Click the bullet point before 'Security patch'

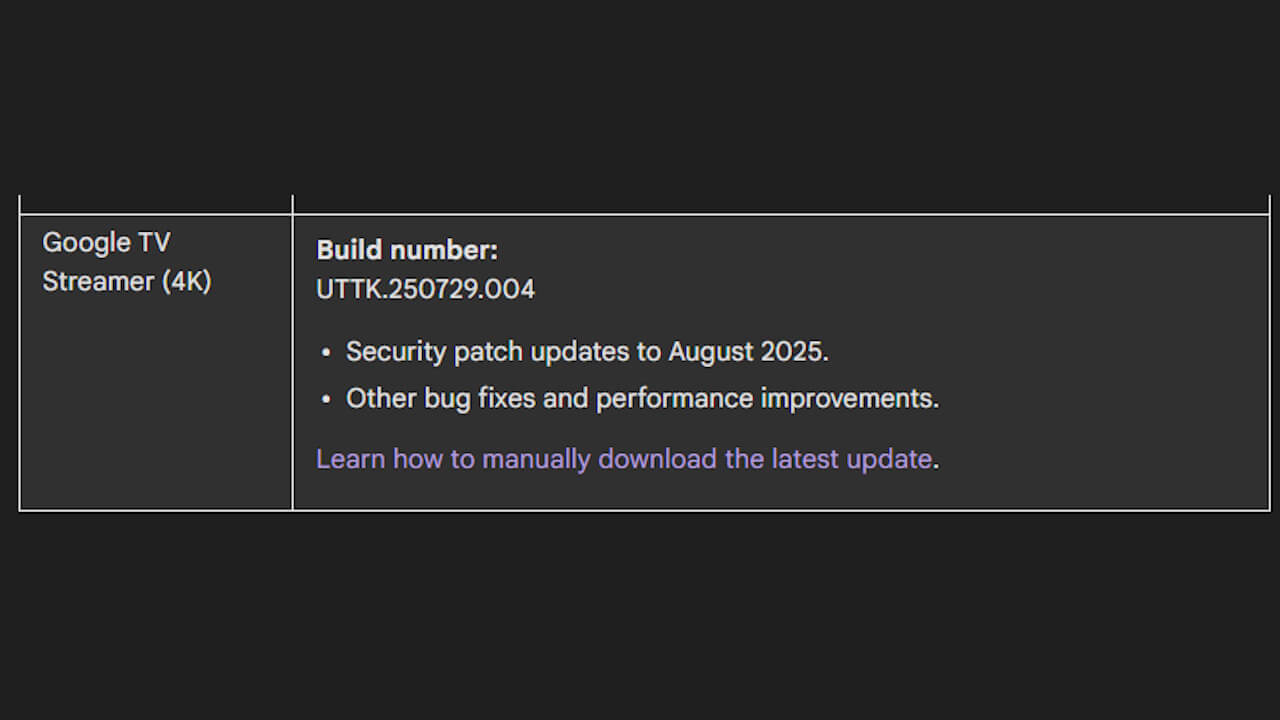326,353
